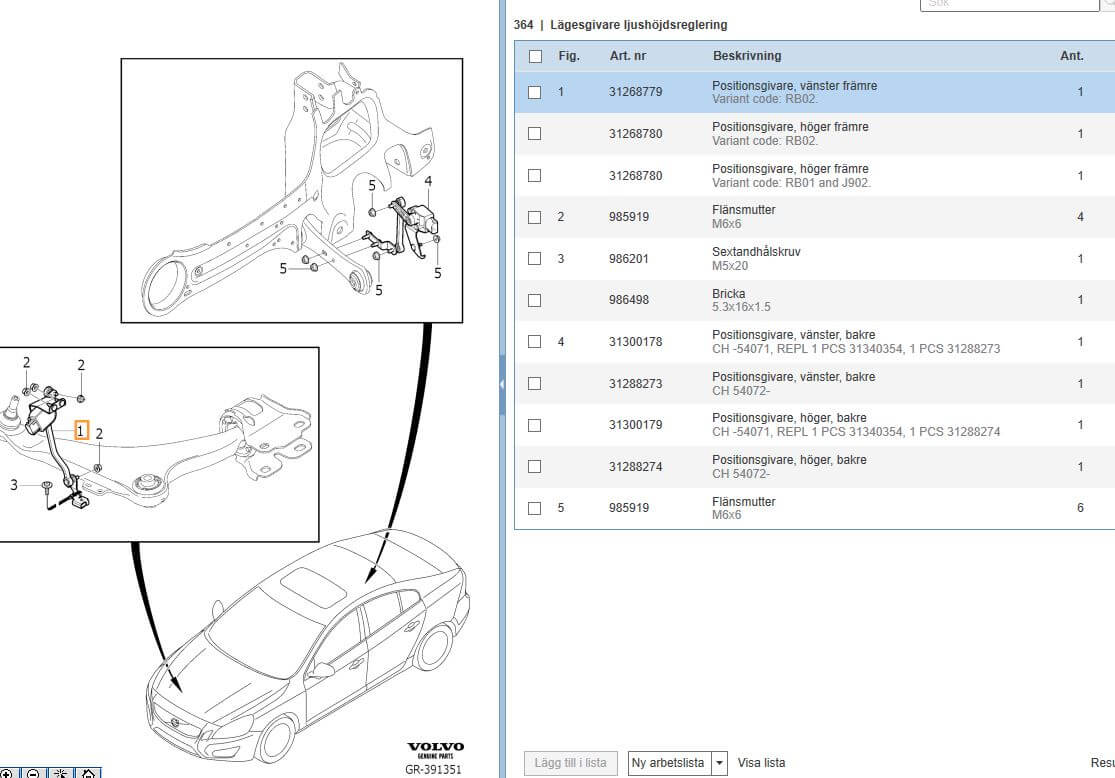Screen dimensions: 1115x778
Task: Click 'Variant code: RB01 and J902.' text
Action: 791,183
